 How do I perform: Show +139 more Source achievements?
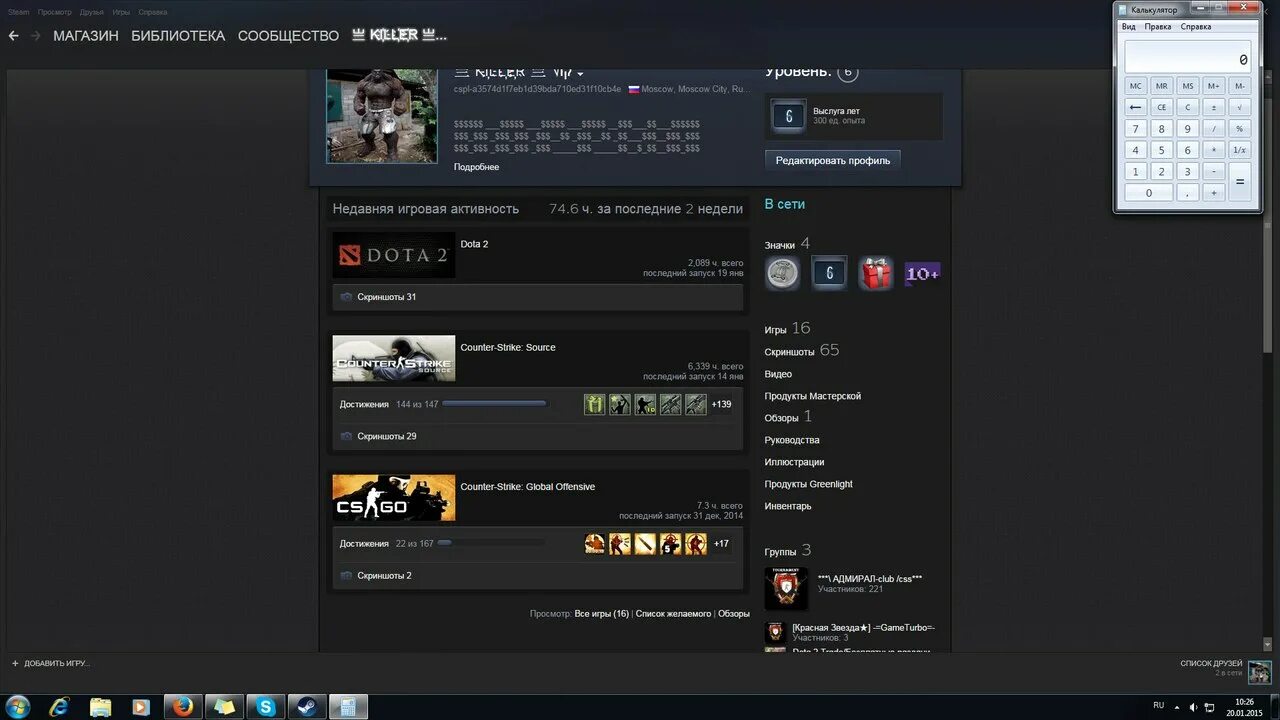point(721,404)
